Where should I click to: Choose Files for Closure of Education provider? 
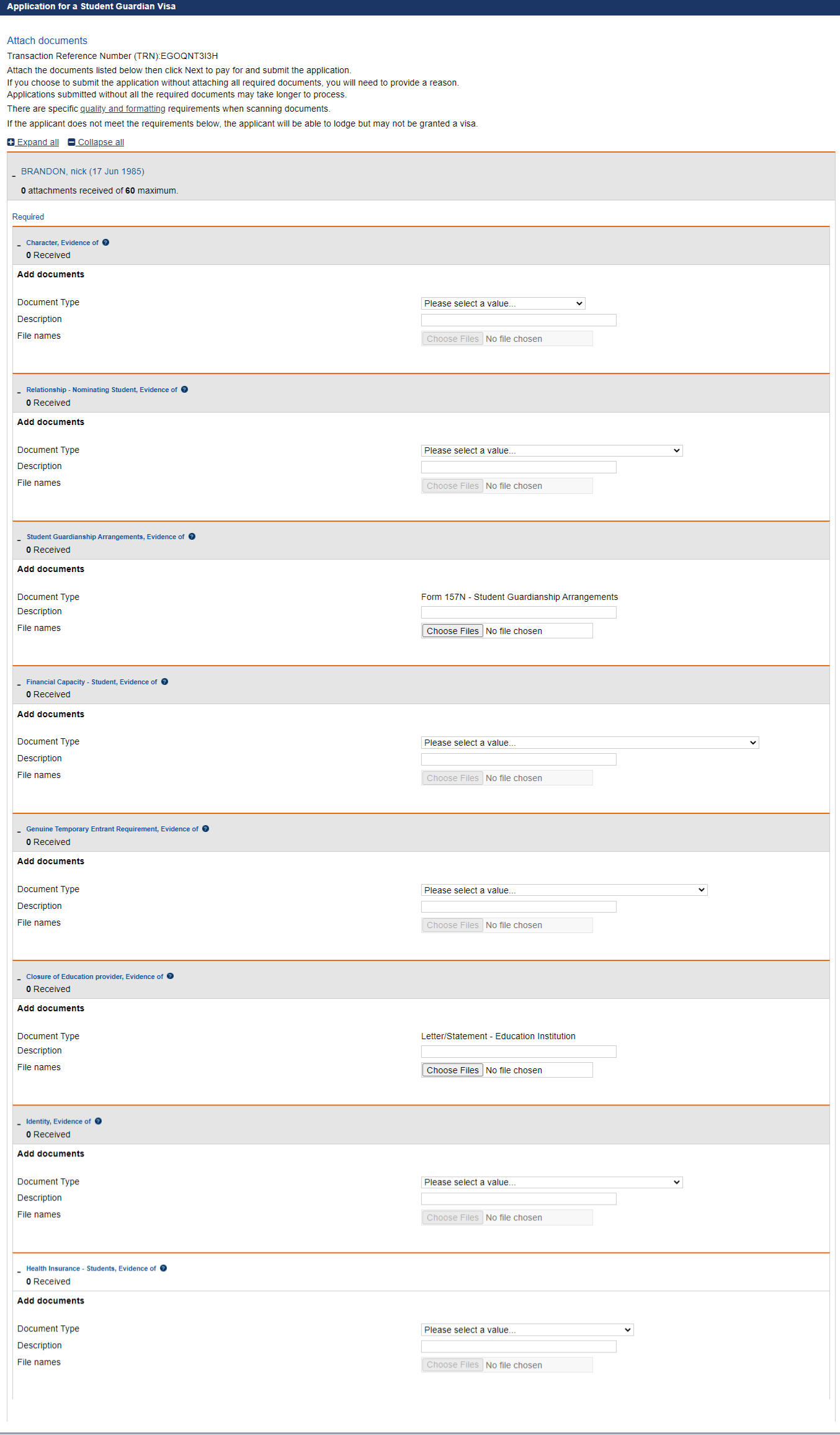452,1070
